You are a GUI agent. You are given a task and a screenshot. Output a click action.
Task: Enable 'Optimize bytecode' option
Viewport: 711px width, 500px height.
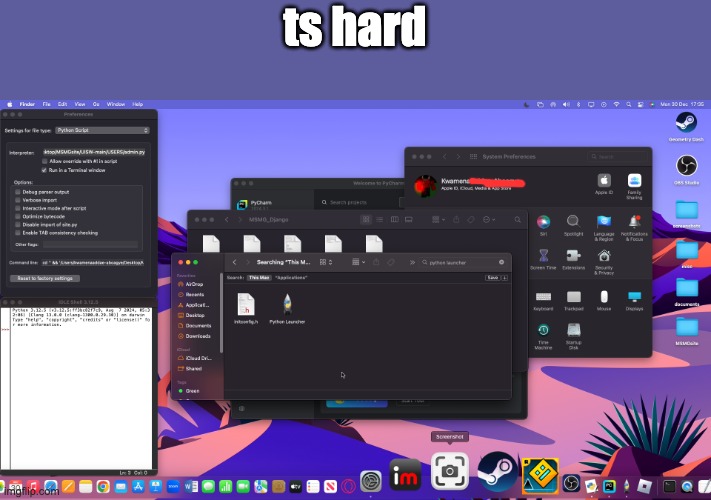click(x=18, y=216)
